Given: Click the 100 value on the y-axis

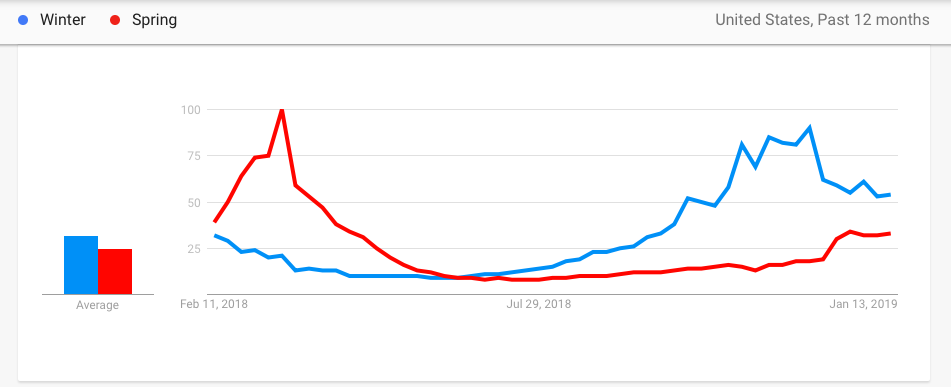Looking at the screenshot, I should click(x=190, y=110).
